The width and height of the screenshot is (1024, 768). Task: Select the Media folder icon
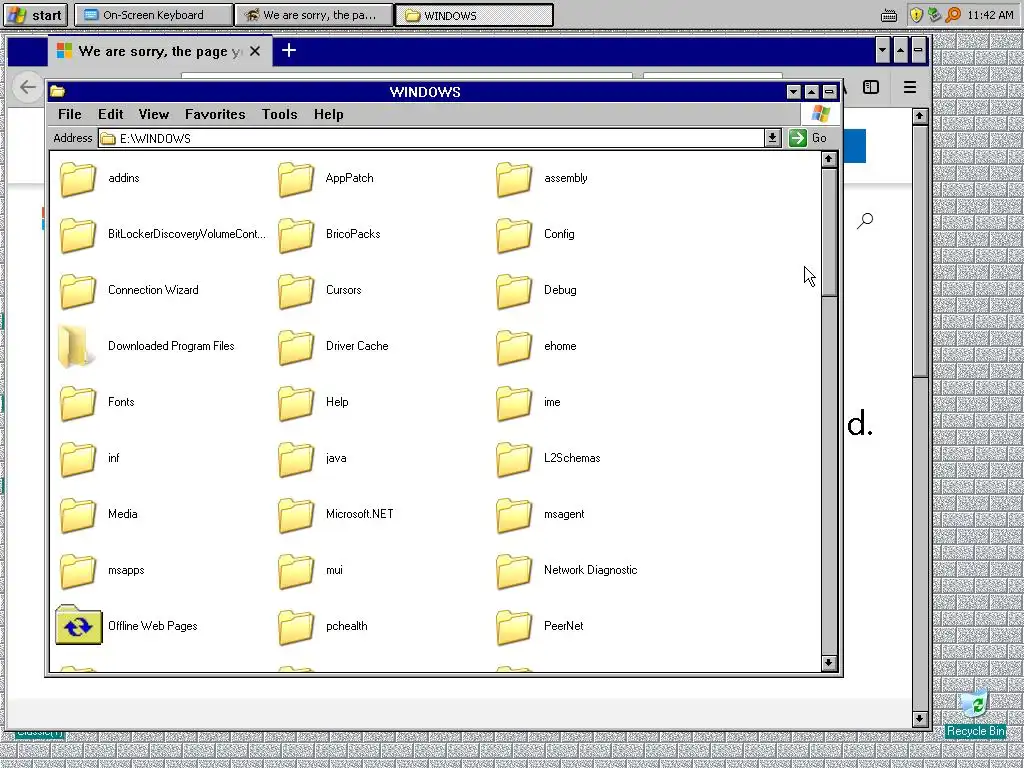[78, 515]
